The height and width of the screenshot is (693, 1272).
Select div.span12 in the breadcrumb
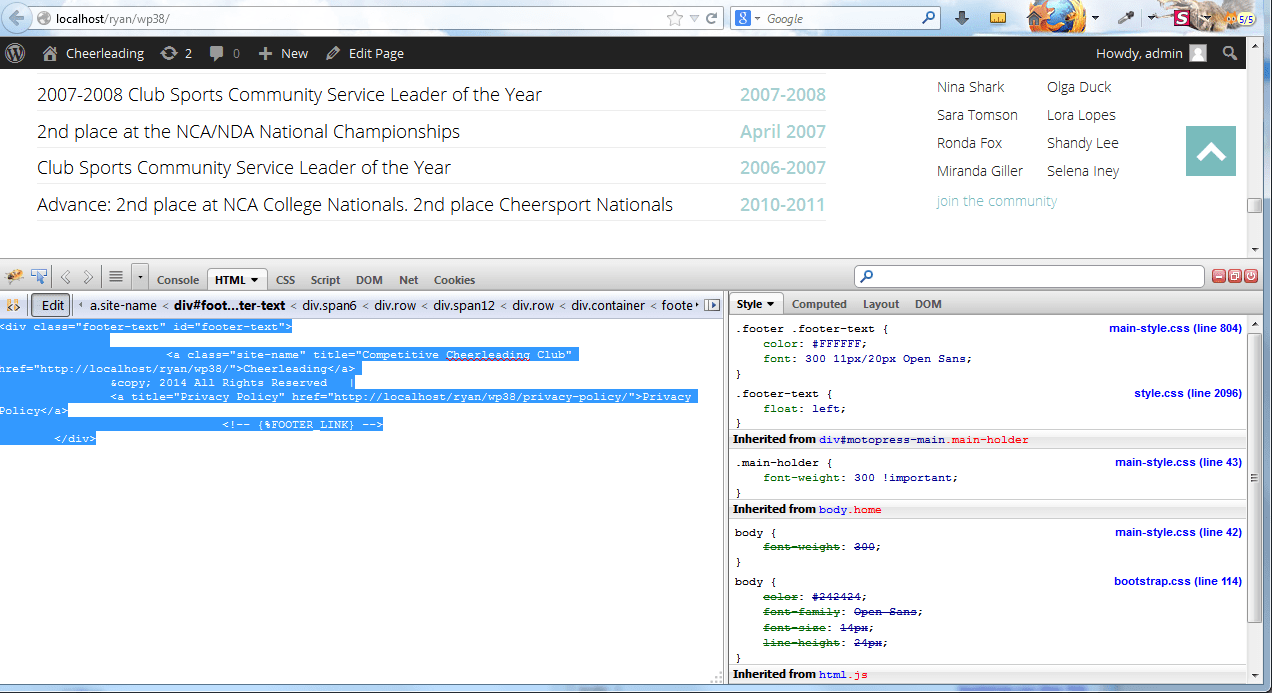(x=466, y=305)
